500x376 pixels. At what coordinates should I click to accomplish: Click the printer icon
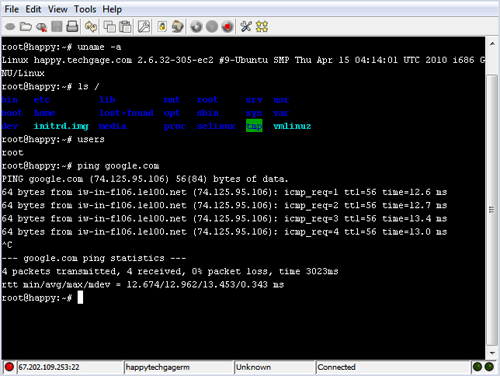pos(72,26)
